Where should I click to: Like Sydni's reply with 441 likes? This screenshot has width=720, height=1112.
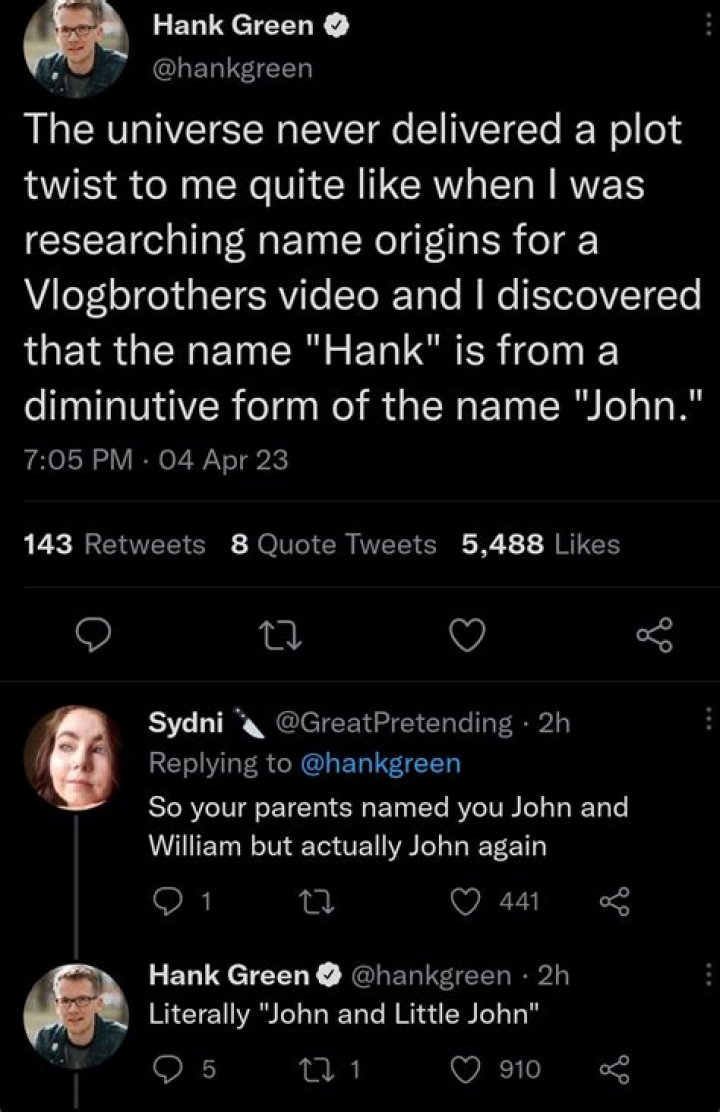[463, 902]
